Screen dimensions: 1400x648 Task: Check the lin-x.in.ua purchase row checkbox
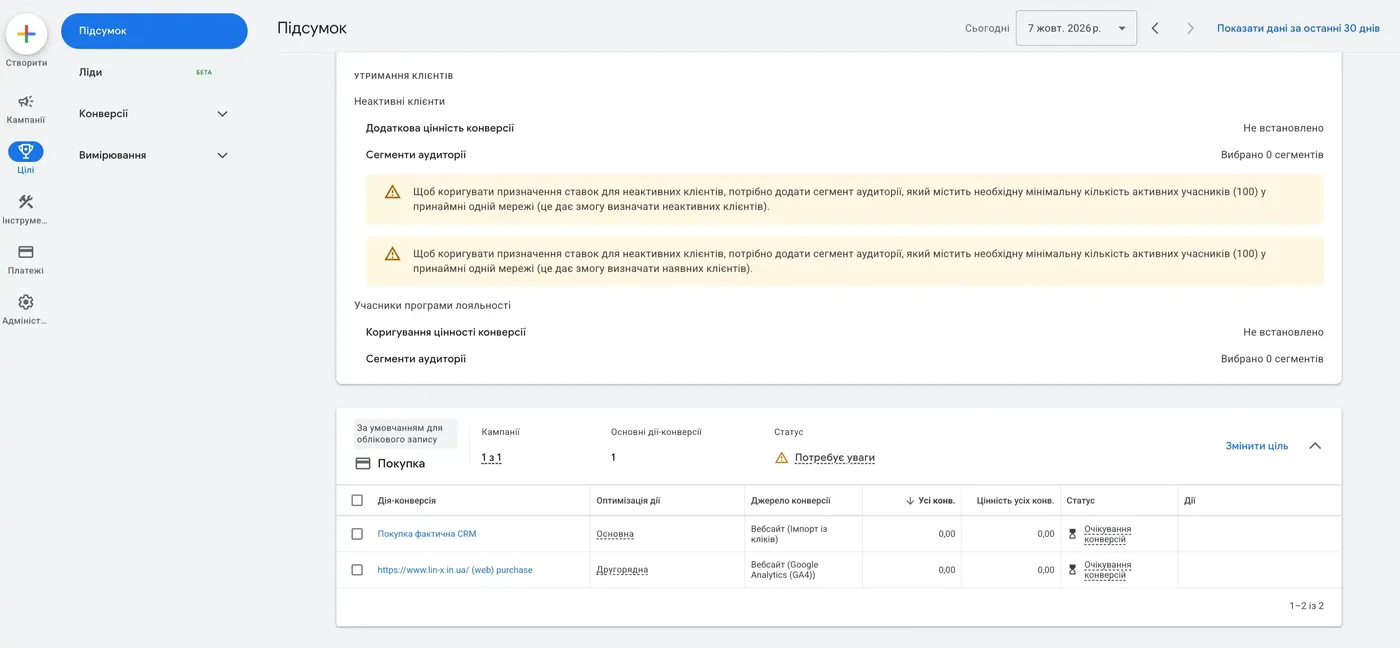[x=357, y=570]
